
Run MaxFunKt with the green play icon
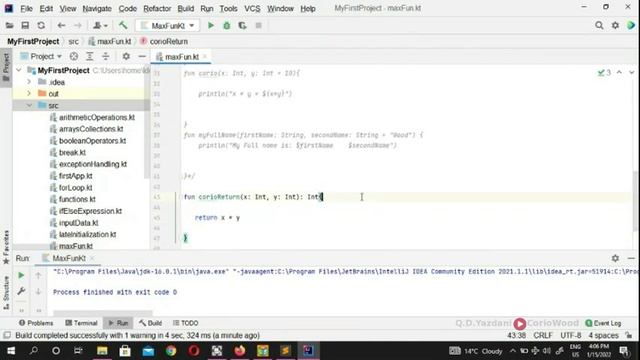(211, 25)
